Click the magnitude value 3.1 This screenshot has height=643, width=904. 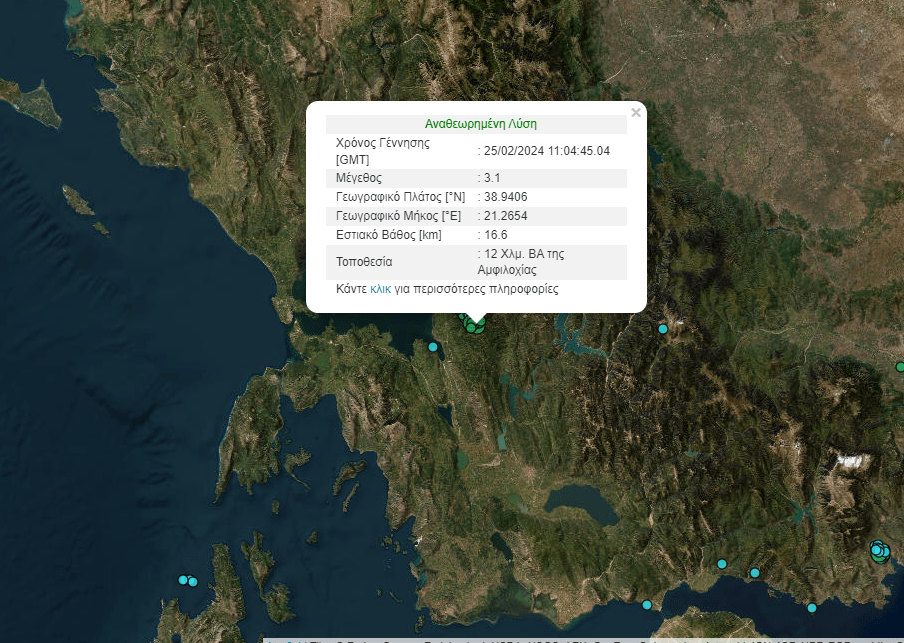coord(492,178)
